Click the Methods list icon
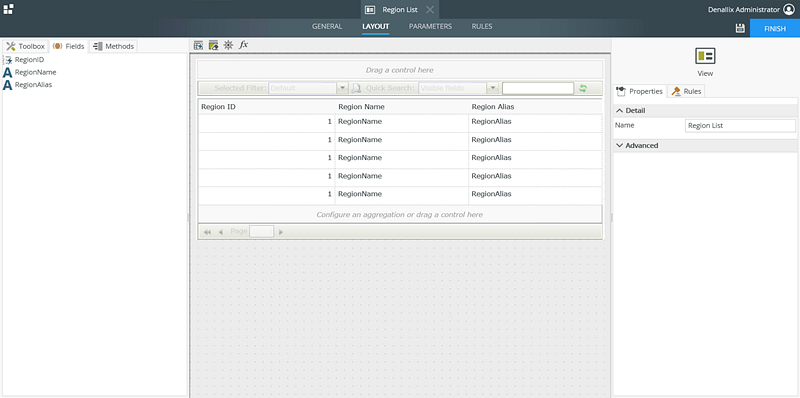This screenshot has height=398, width=800. [x=97, y=46]
